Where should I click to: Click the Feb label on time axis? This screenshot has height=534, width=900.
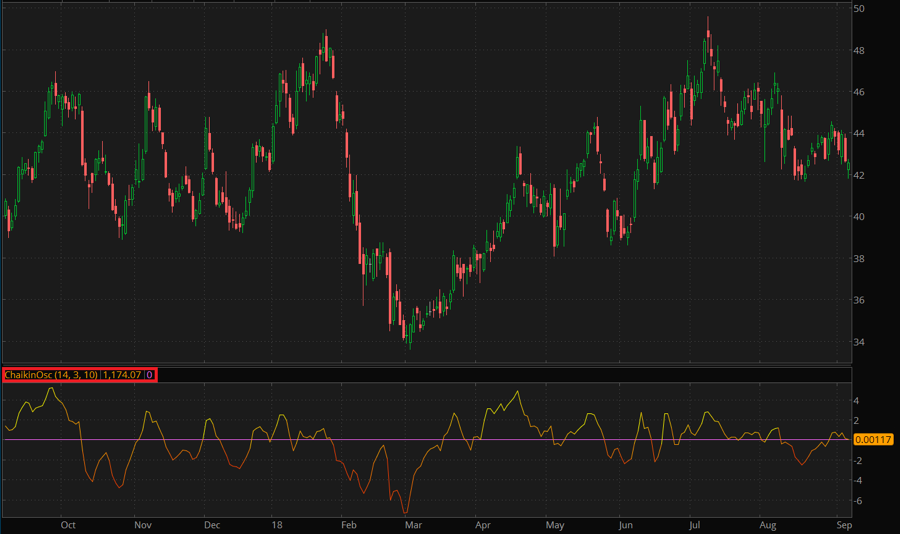pyautogui.click(x=348, y=524)
